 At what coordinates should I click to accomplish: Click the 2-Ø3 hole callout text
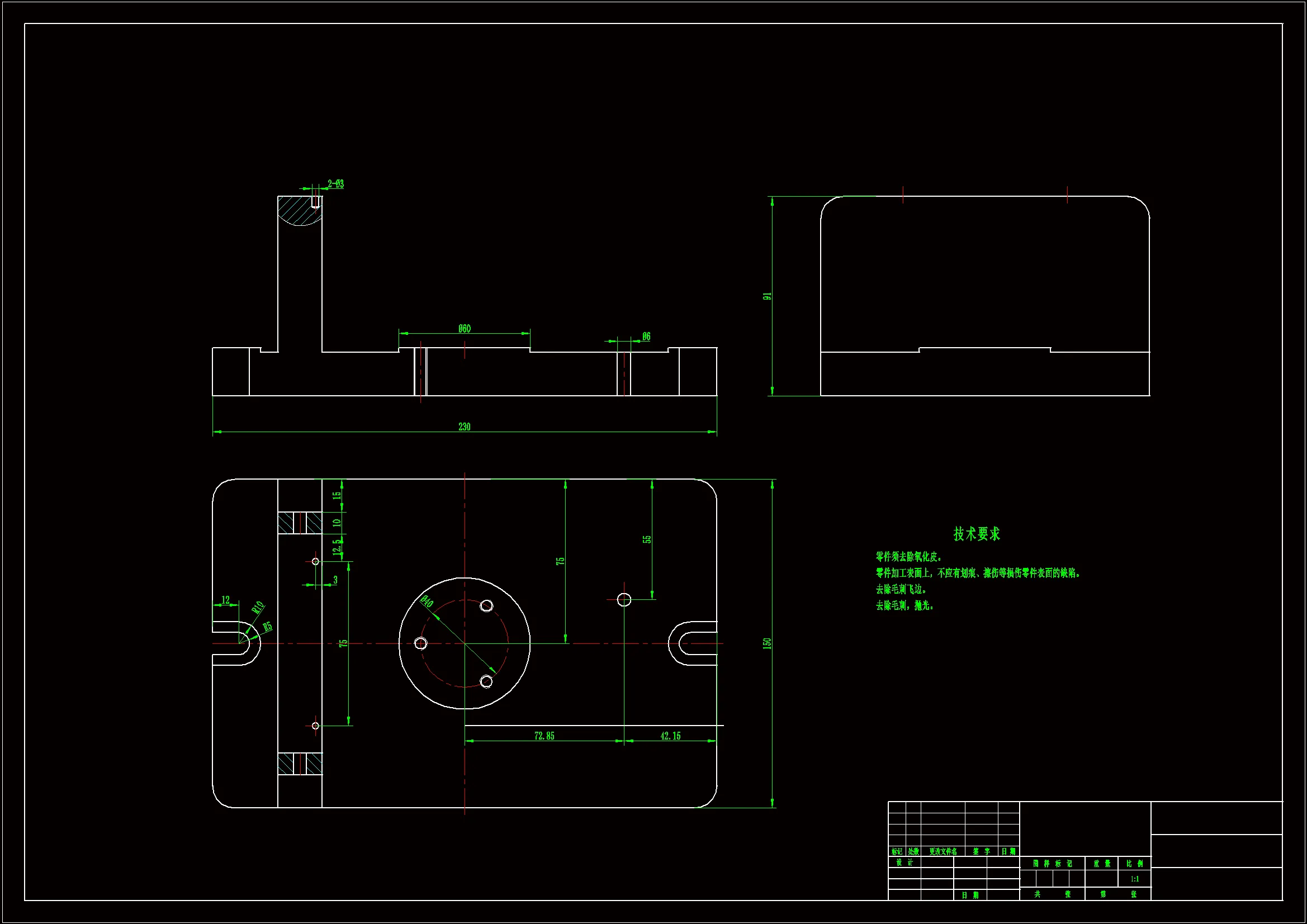[x=335, y=184]
